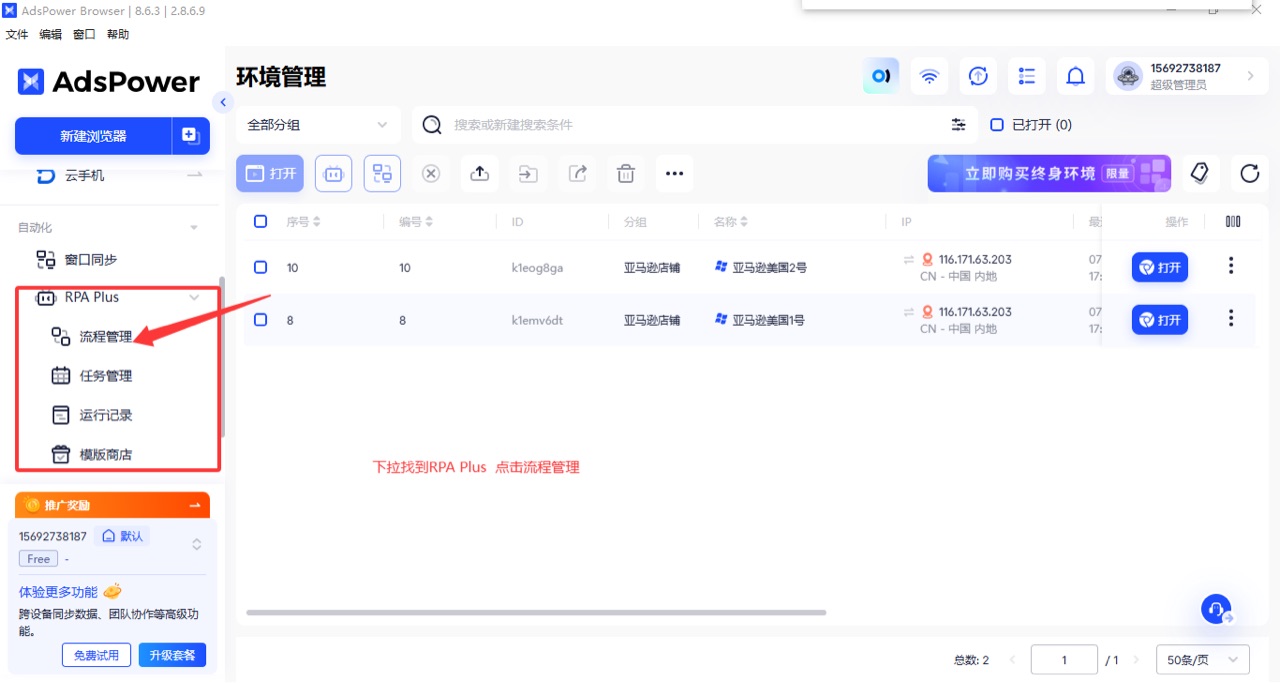Check the row for 亚马逊美国2号
This screenshot has height=683, width=1280.
pyautogui.click(x=260, y=268)
